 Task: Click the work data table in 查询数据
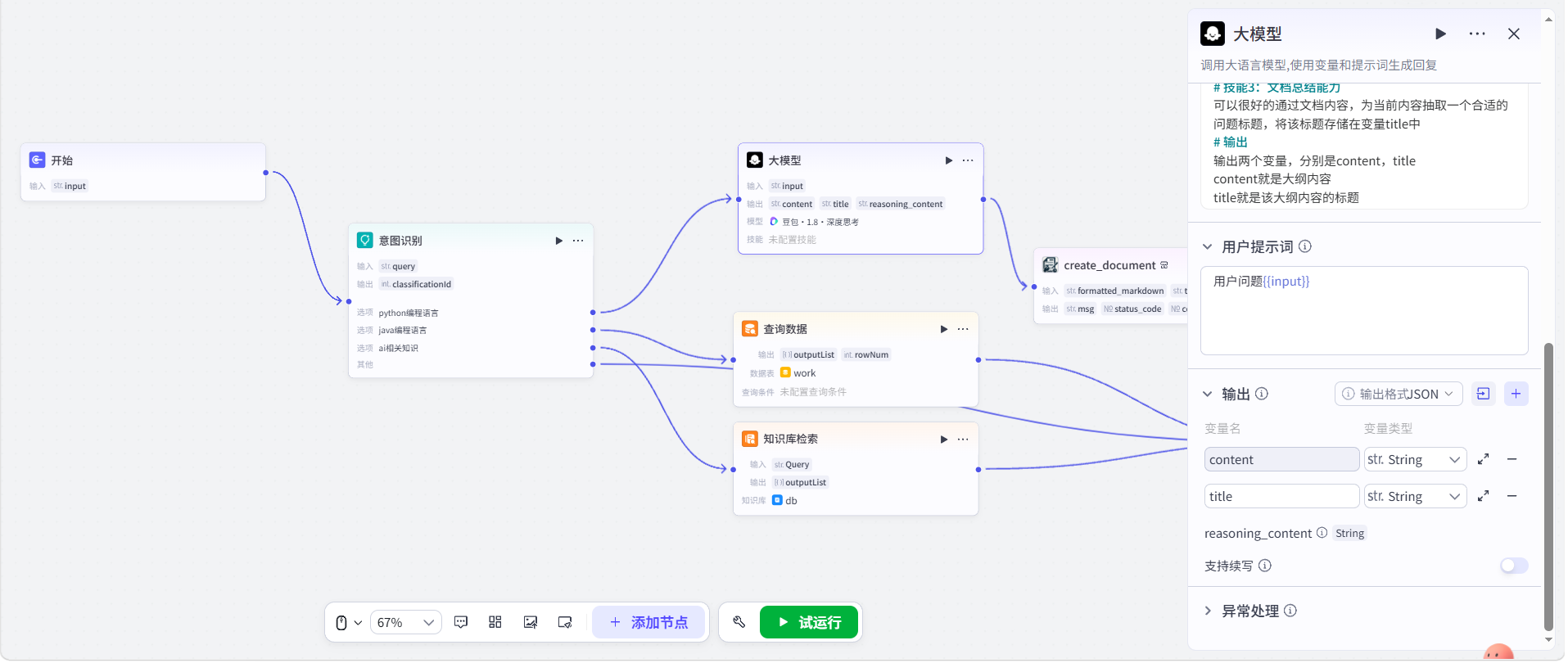click(798, 373)
